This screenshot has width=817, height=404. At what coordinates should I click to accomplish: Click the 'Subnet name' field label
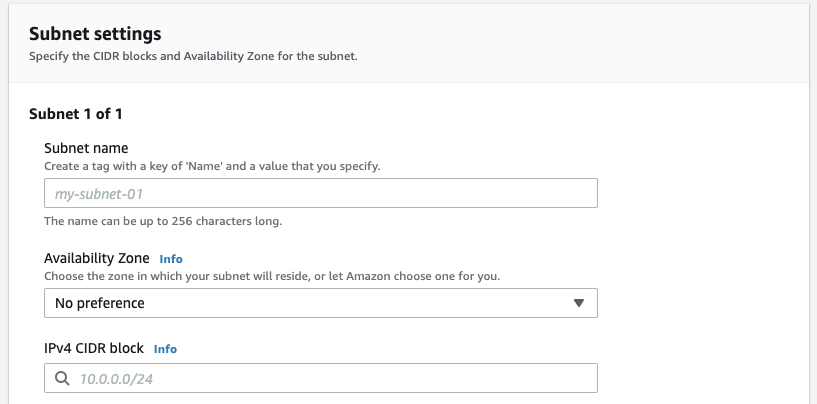click(x=86, y=148)
